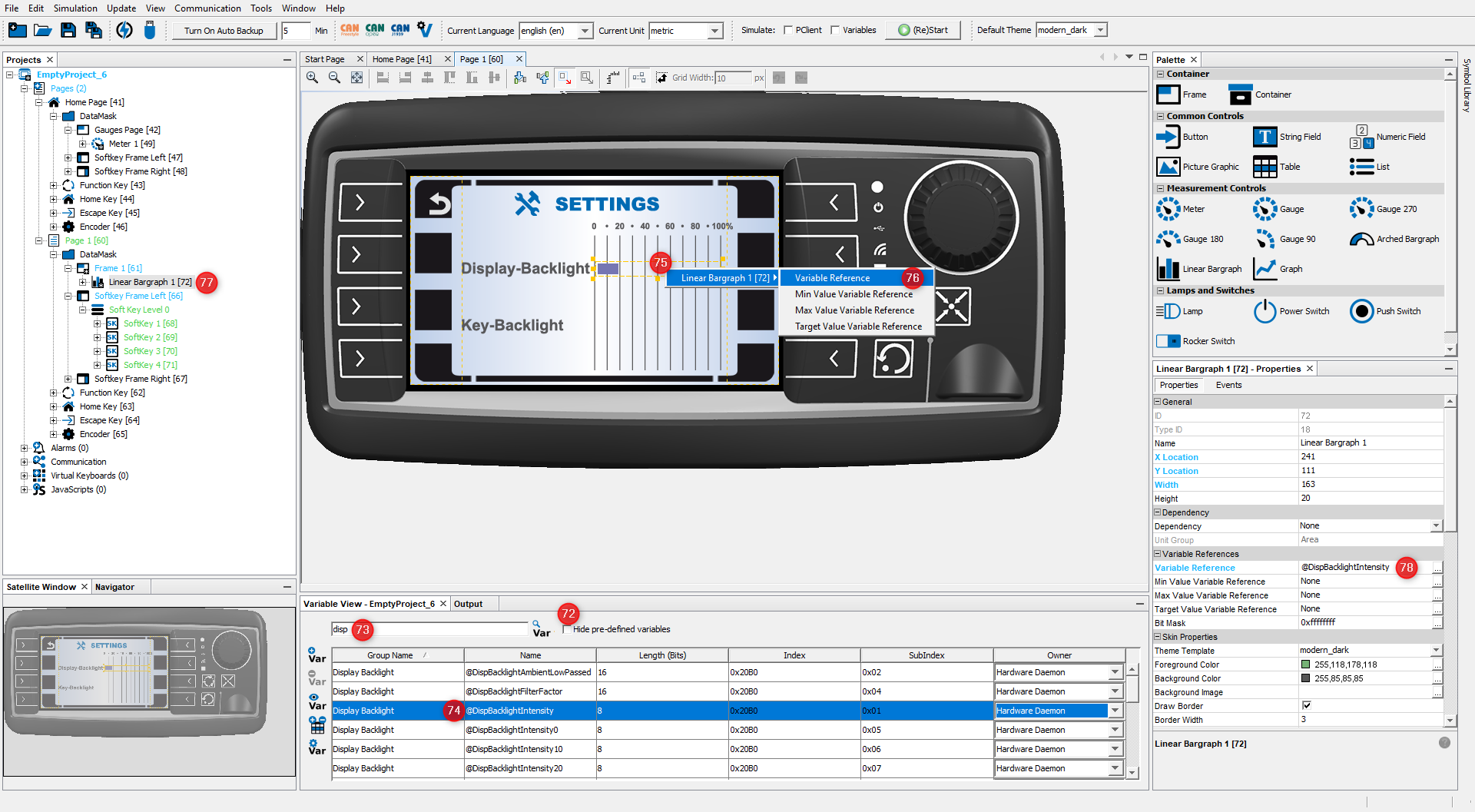Viewport: 1475px width, 812px height.
Task: Open the Simulation menu
Action: pyautogui.click(x=75, y=8)
